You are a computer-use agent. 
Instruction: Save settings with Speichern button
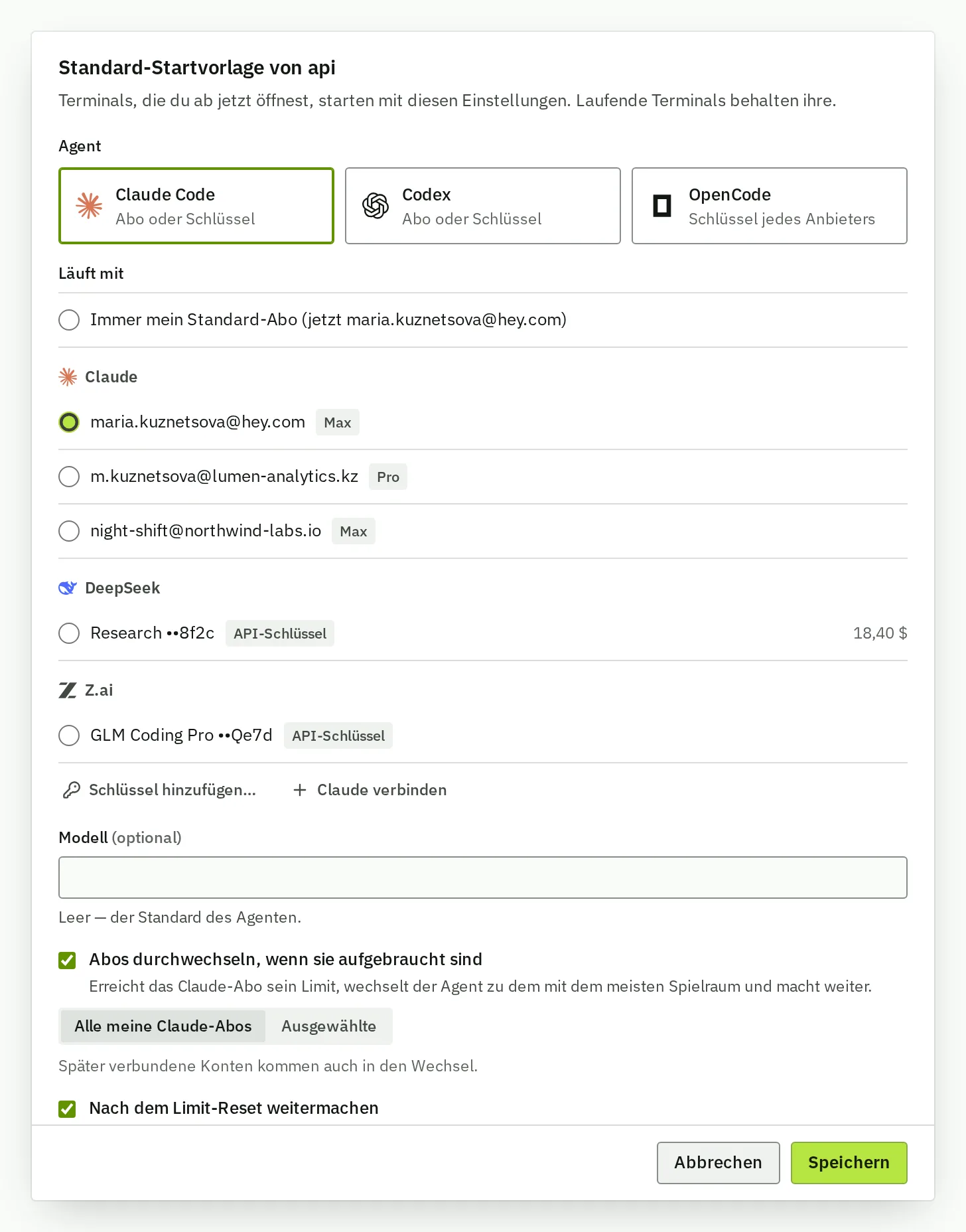pos(849,1163)
